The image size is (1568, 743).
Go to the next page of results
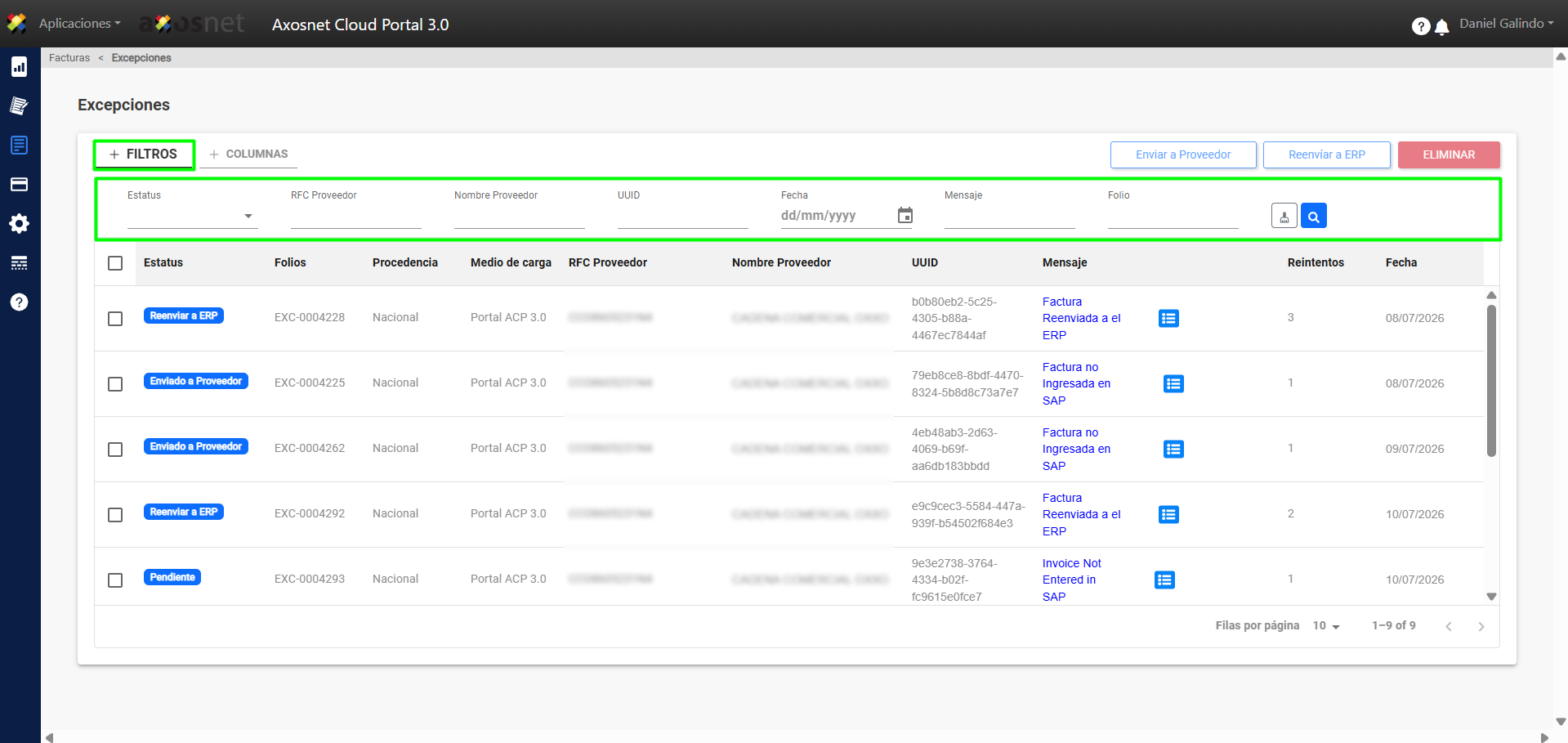coord(1481,626)
